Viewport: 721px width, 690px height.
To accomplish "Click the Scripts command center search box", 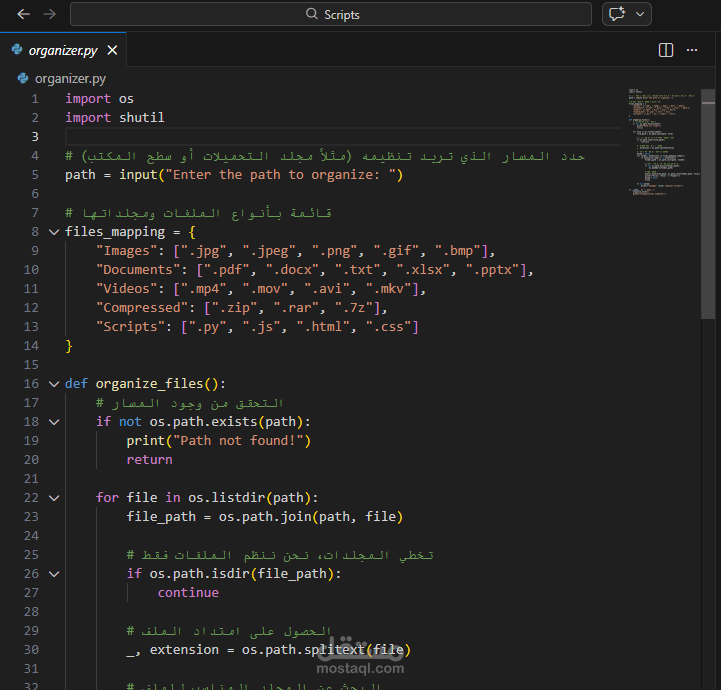I will click(333, 14).
